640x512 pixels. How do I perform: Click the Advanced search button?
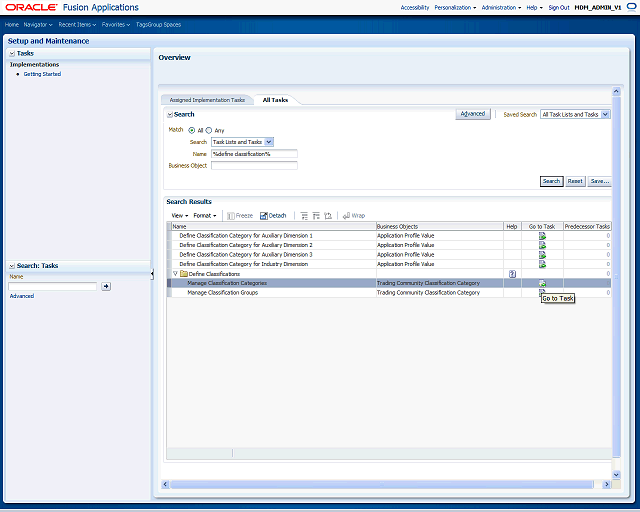click(473, 114)
